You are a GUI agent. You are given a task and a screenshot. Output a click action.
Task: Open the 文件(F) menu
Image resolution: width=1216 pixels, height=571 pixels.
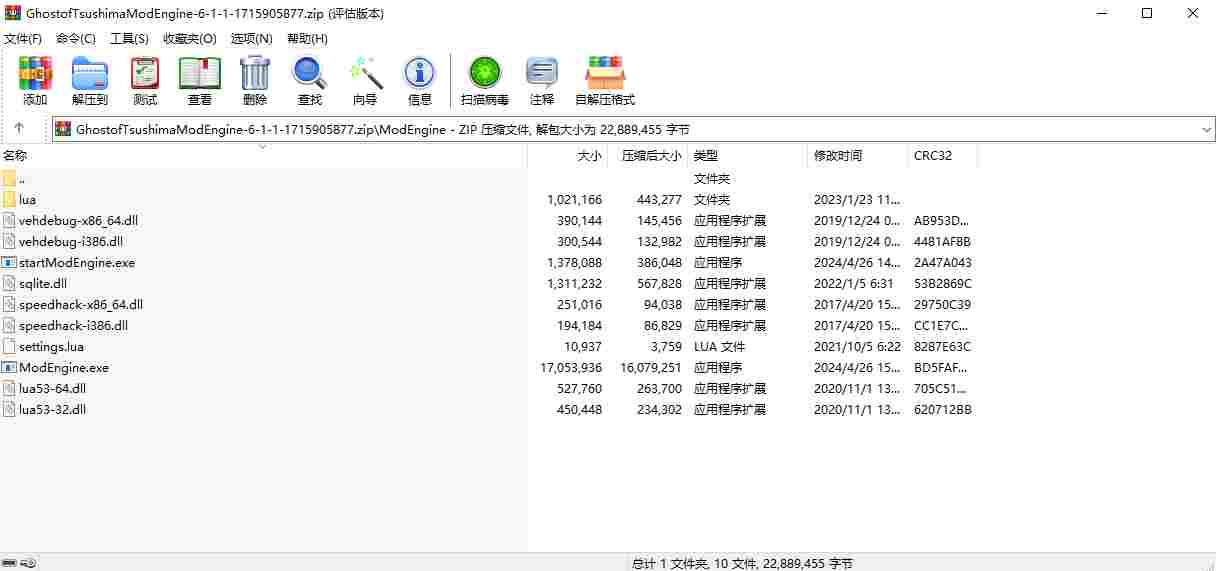23,39
